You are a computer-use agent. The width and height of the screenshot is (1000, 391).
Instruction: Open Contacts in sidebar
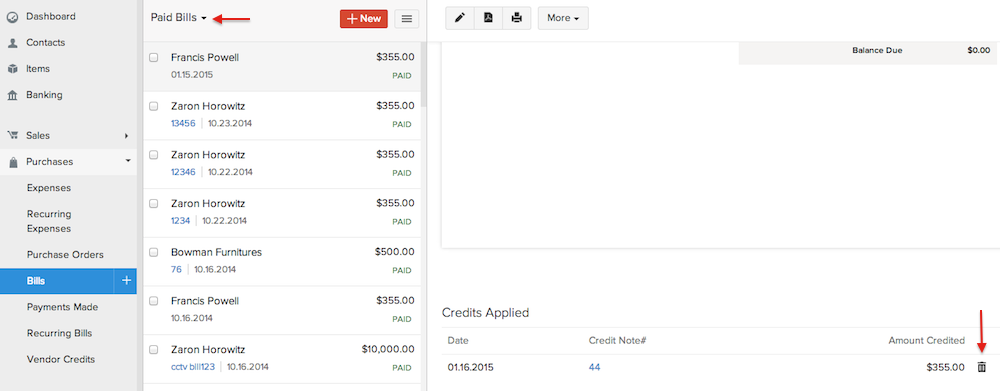45,43
